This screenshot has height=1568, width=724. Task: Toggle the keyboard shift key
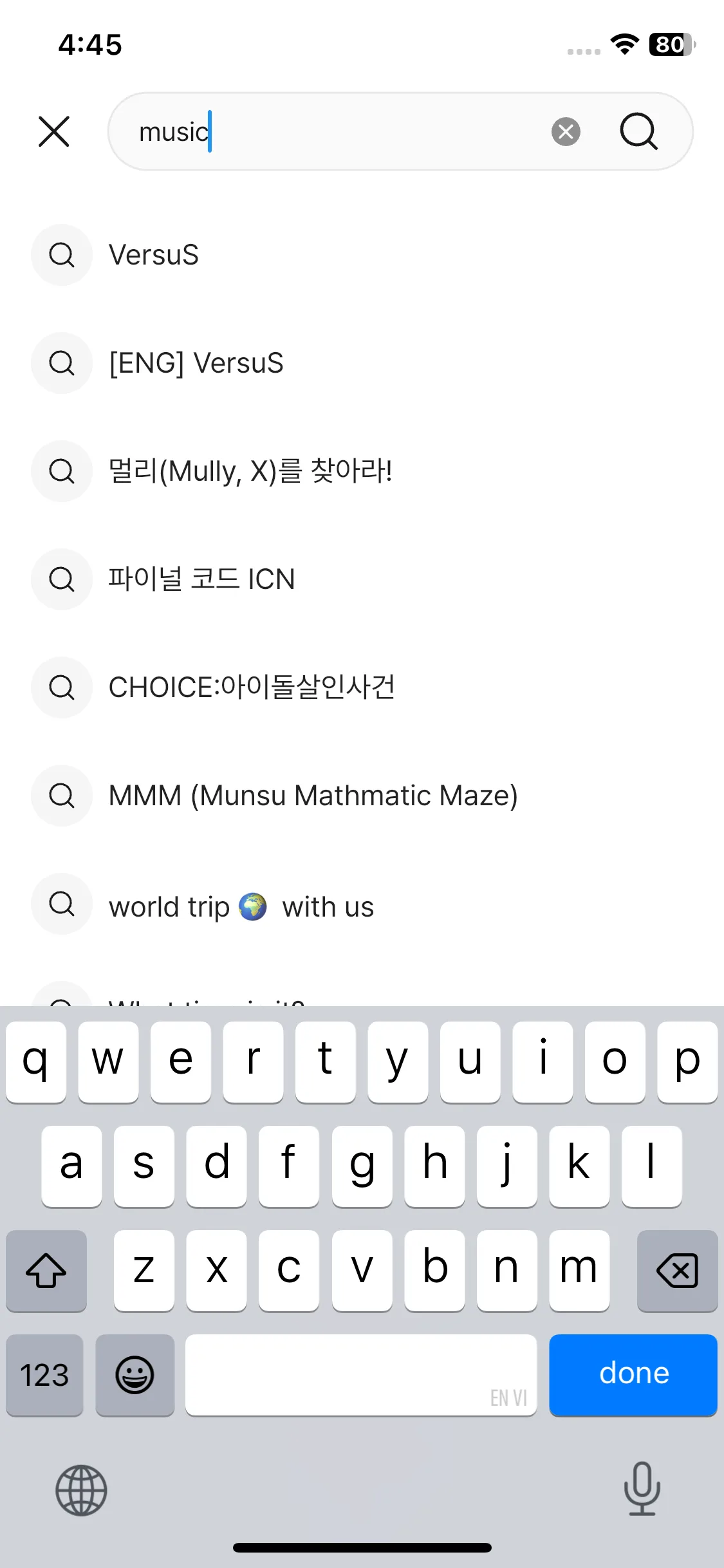46,1271
